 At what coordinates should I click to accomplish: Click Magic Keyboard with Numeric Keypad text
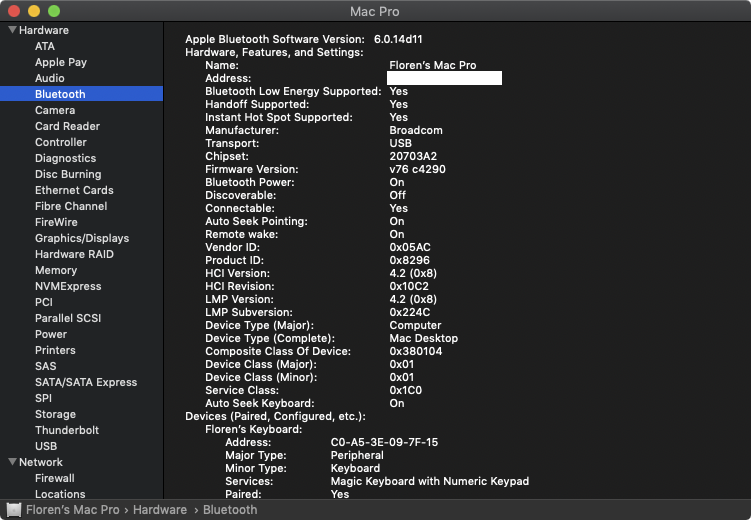point(430,481)
